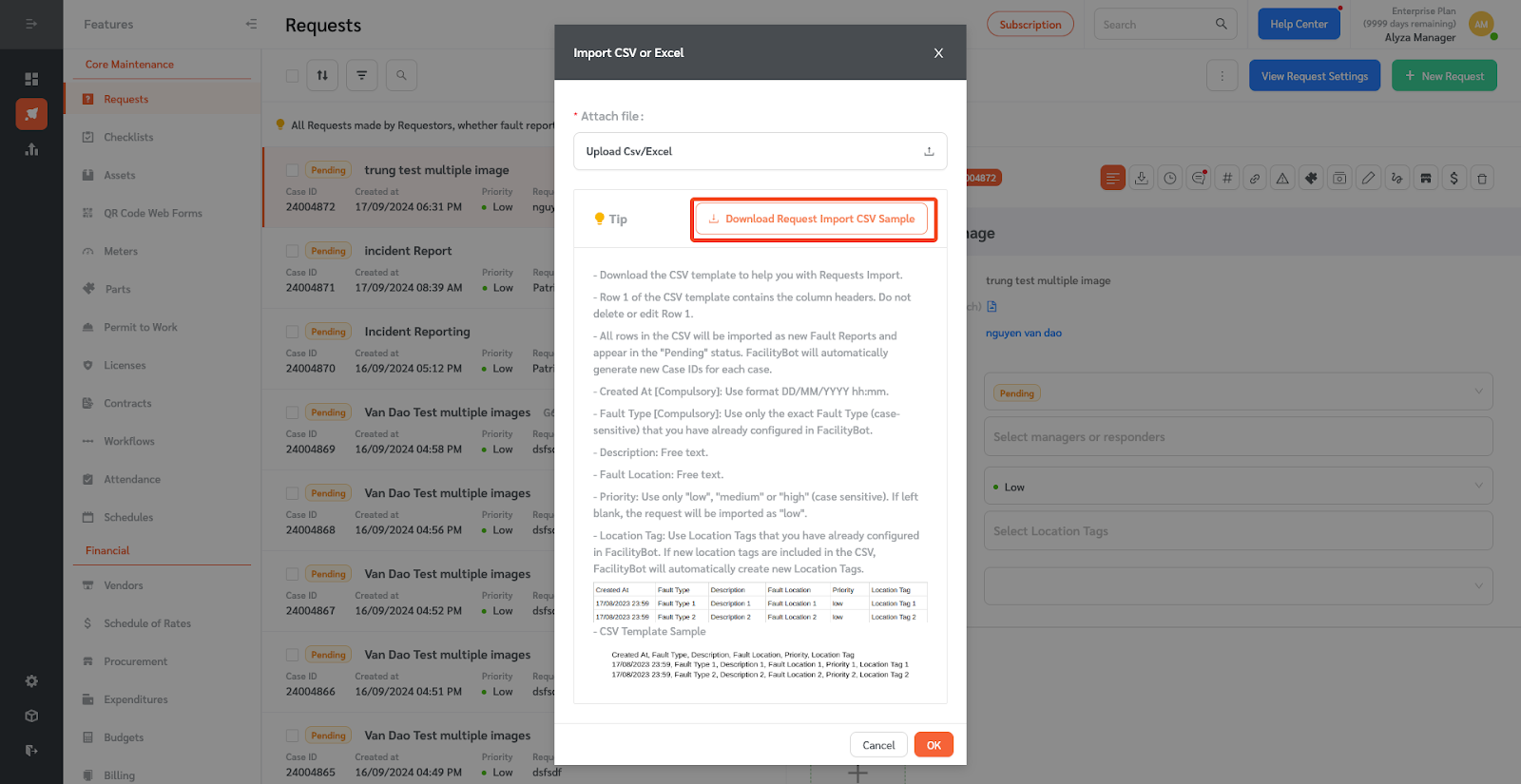The height and width of the screenshot is (784, 1521).
Task: Click the sort arrows icon above requests list
Action: coord(322,75)
